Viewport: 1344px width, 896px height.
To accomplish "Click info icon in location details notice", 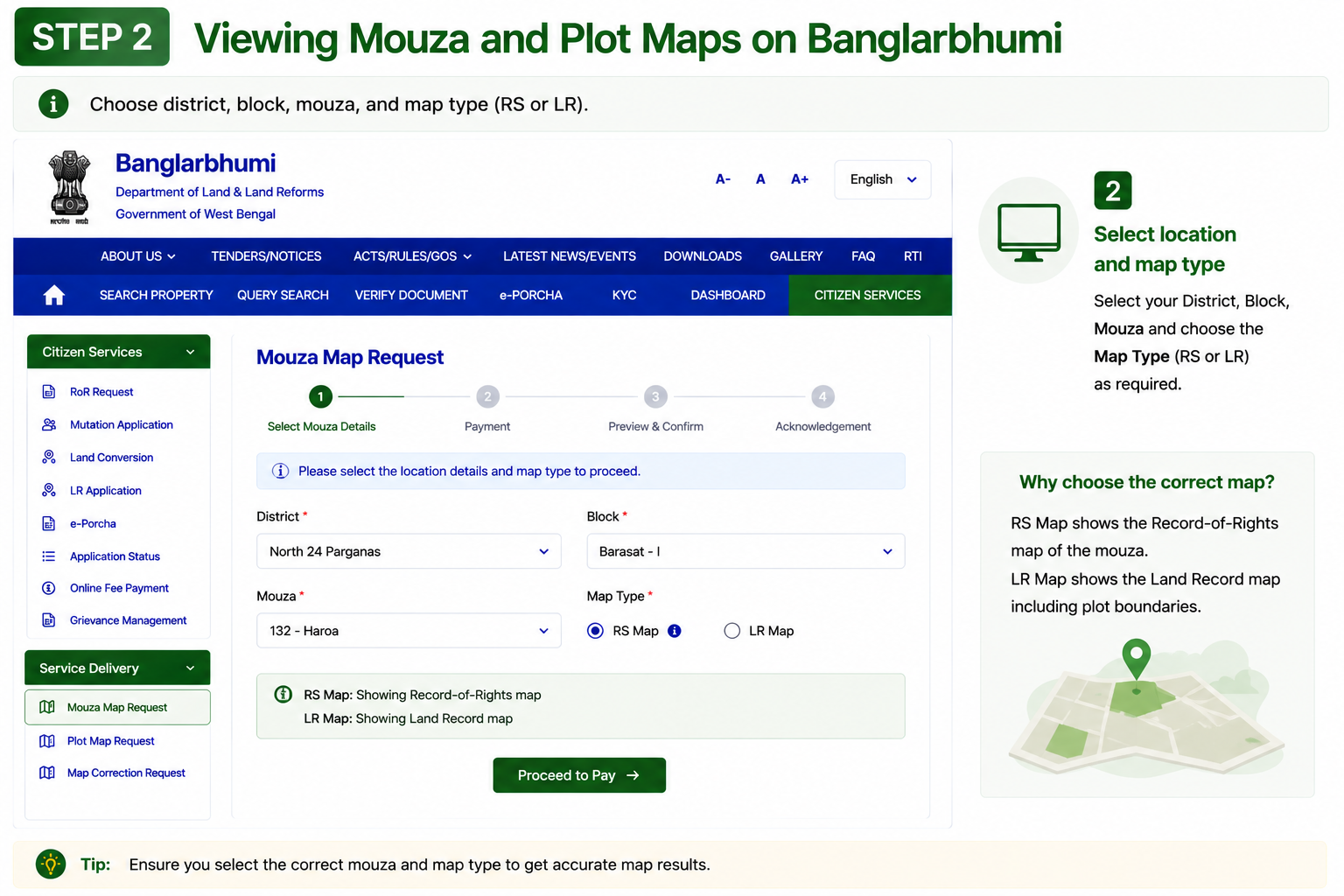I will [x=281, y=471].
